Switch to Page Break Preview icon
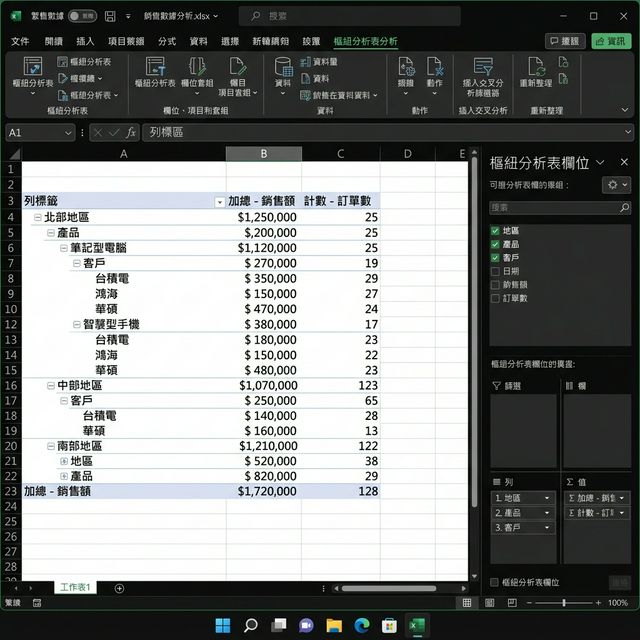 coord(512,603)
